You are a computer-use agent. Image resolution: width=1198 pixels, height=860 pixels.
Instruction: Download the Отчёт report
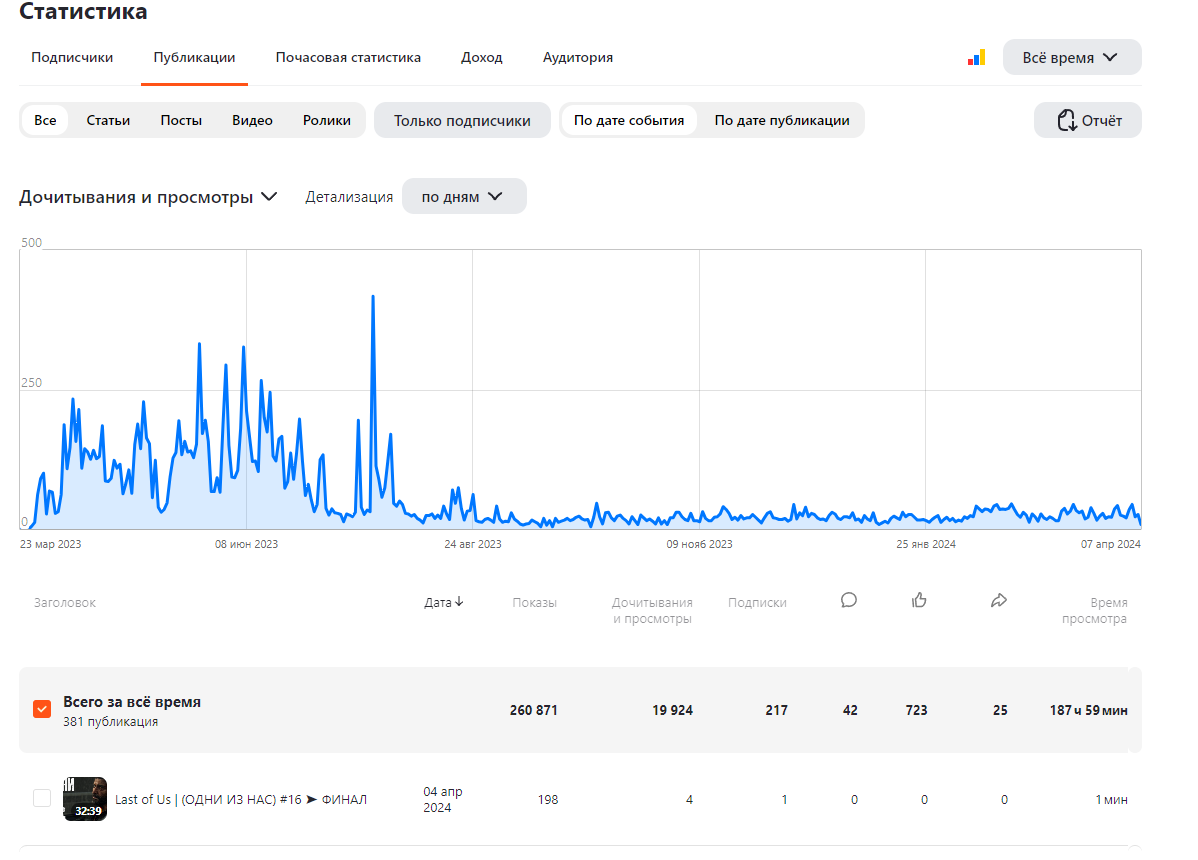(1088, 120)
